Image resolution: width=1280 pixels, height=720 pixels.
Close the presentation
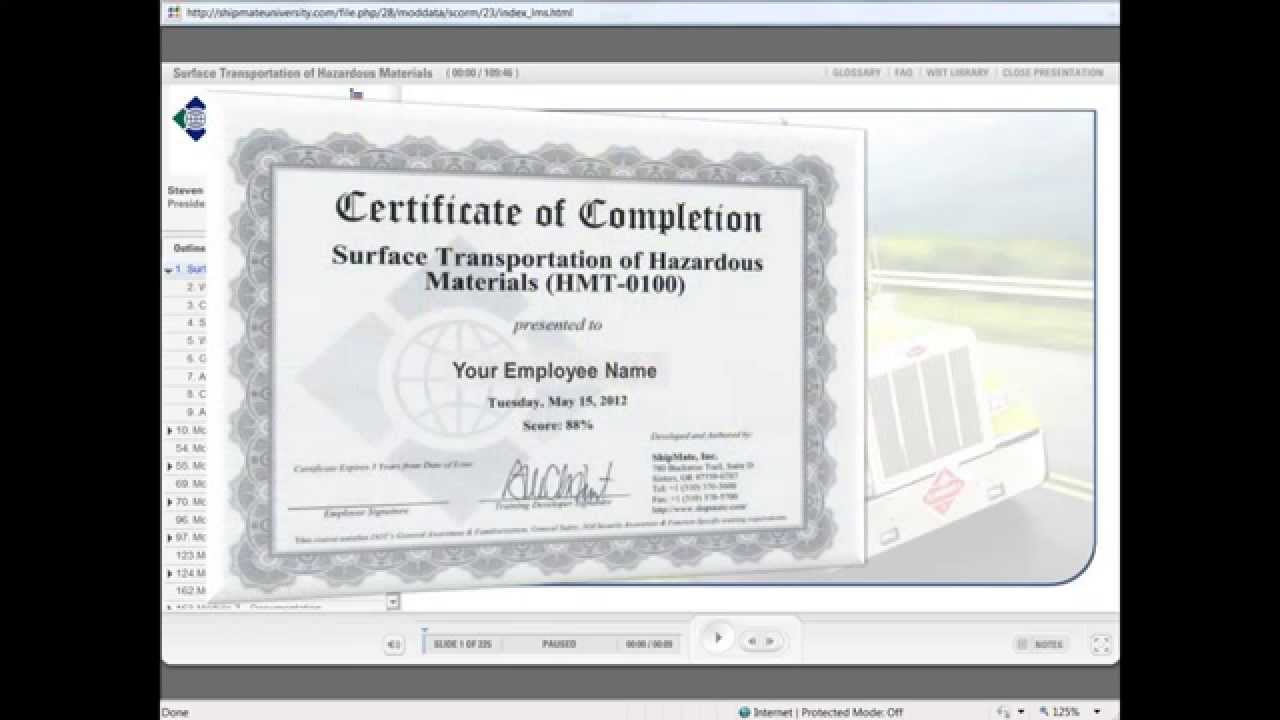coord(1052,73)
